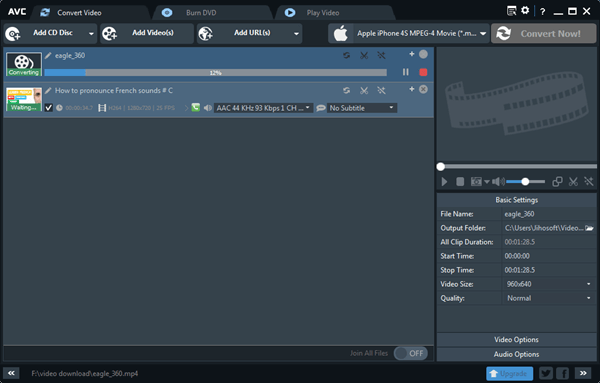Click the eagle_360 conversion progress bar

point(215,72)
